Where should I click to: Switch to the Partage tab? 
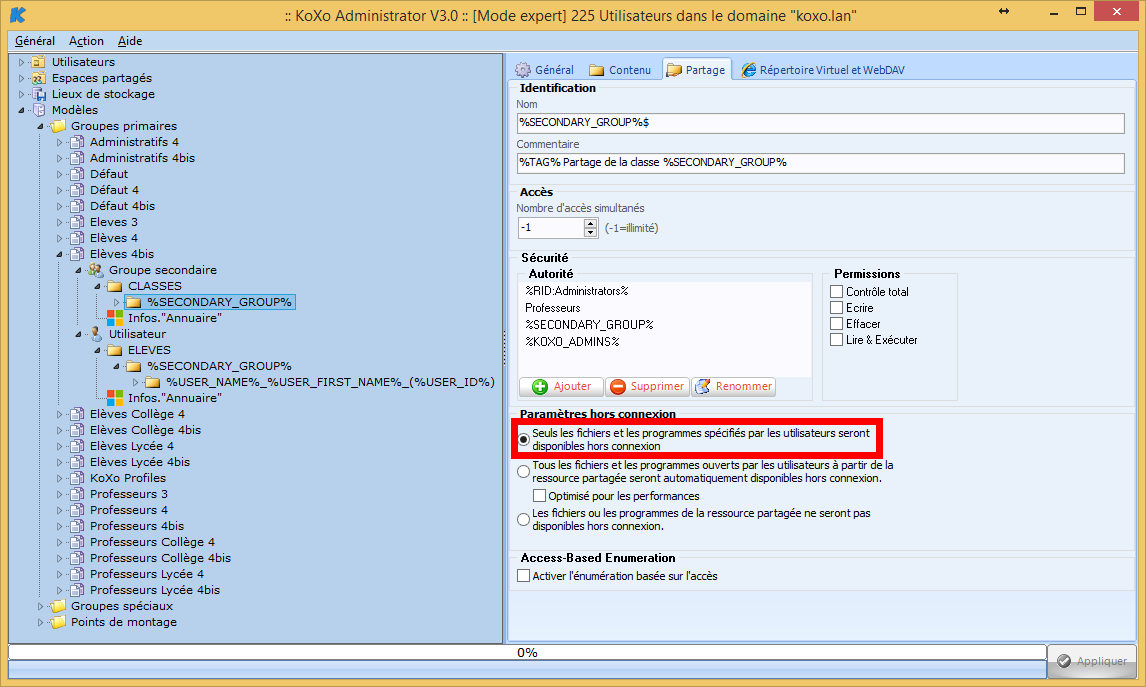[697, 69]
